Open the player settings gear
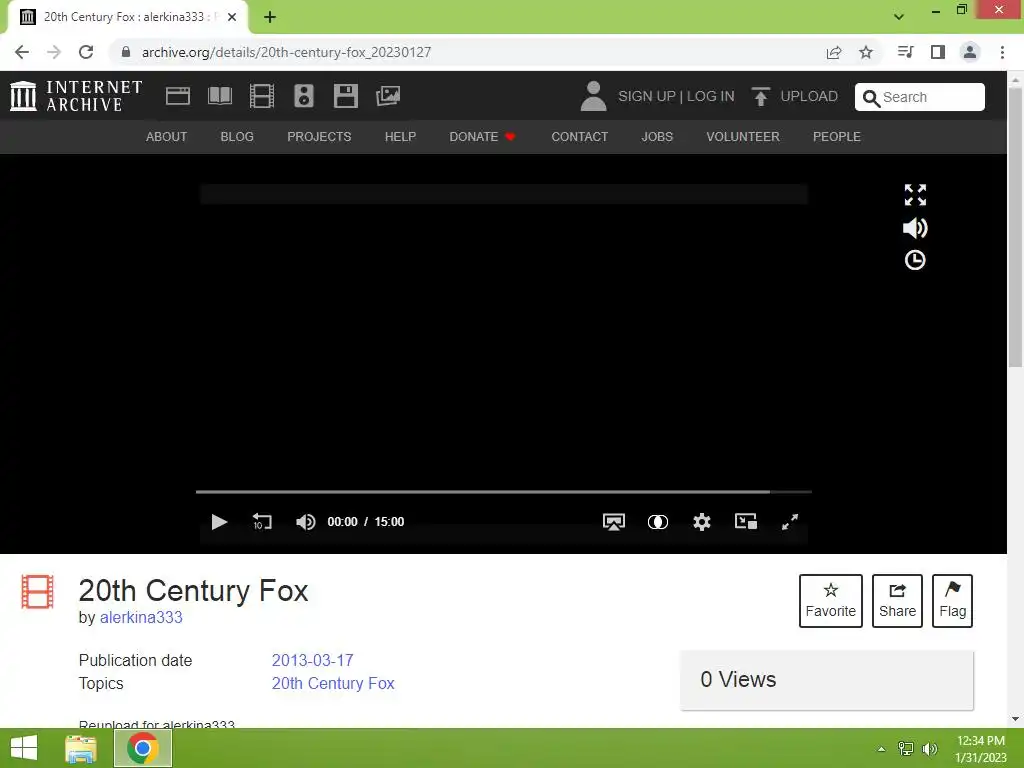The width and height of the screenshot is (1024, 768). [x=701, y=522]
